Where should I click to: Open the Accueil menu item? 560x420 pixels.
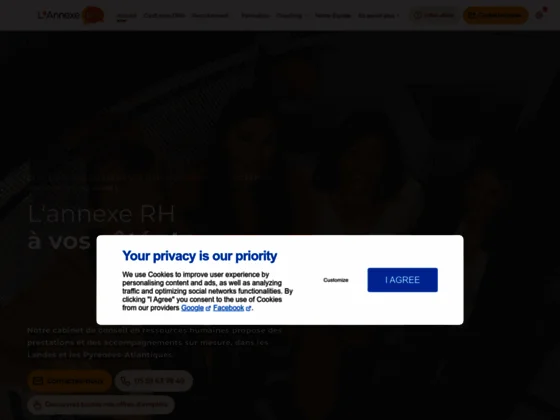pyautogui.click(x=127, y=15)
